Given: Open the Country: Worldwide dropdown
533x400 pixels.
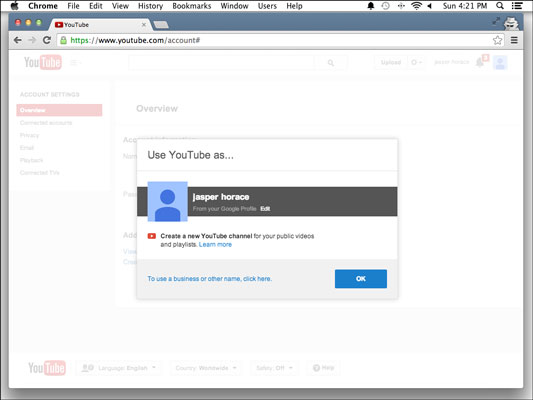Looking at the screenshot, I should pyautogui.click(x=206, y=368).
